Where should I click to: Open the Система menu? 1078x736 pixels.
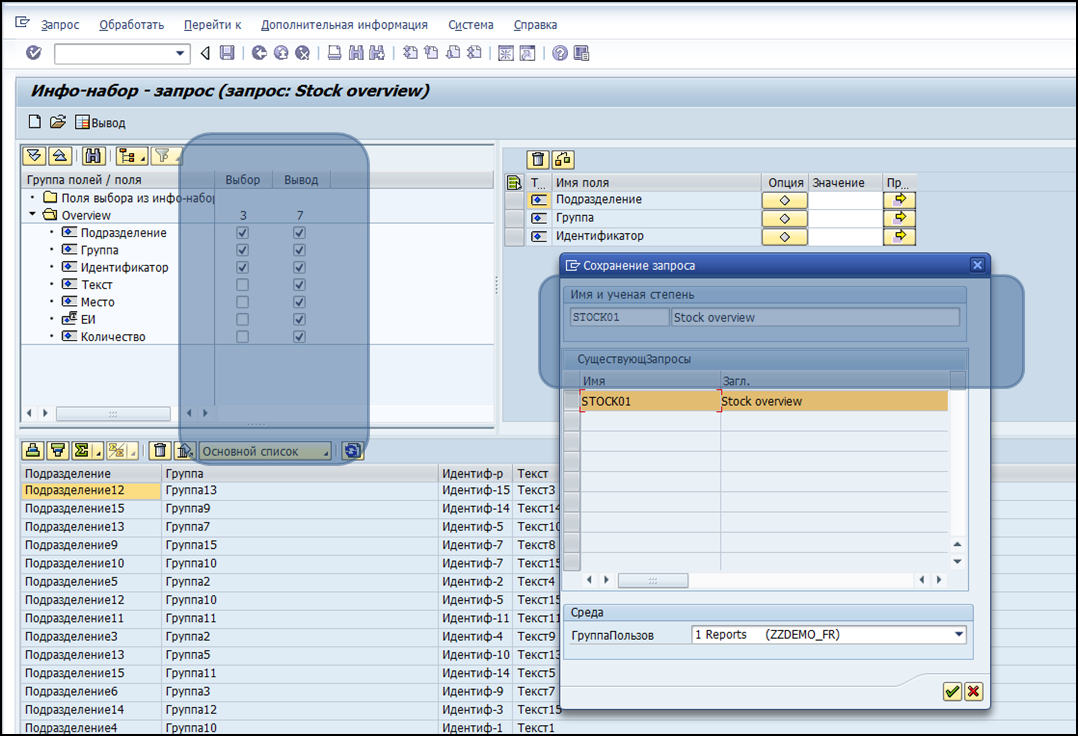[x=470, y=25]
